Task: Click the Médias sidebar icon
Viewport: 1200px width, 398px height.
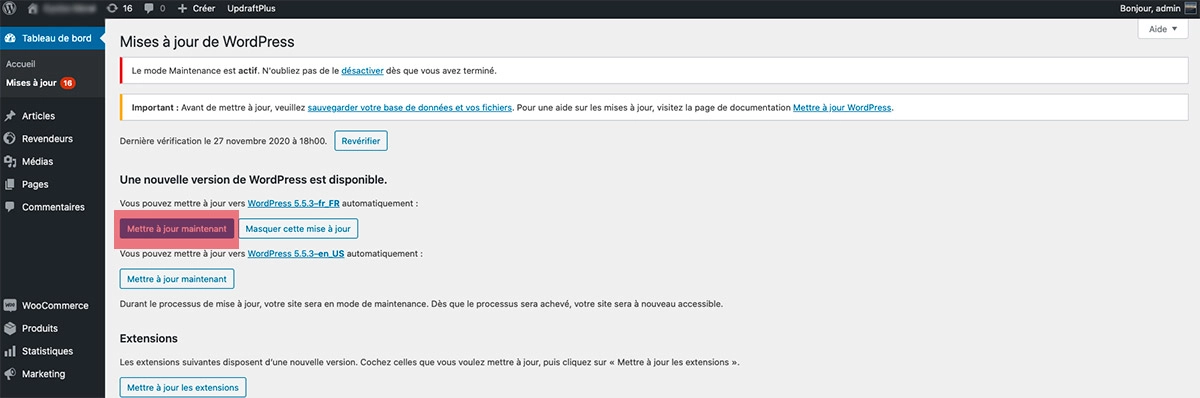Action: tap(10, 162)
